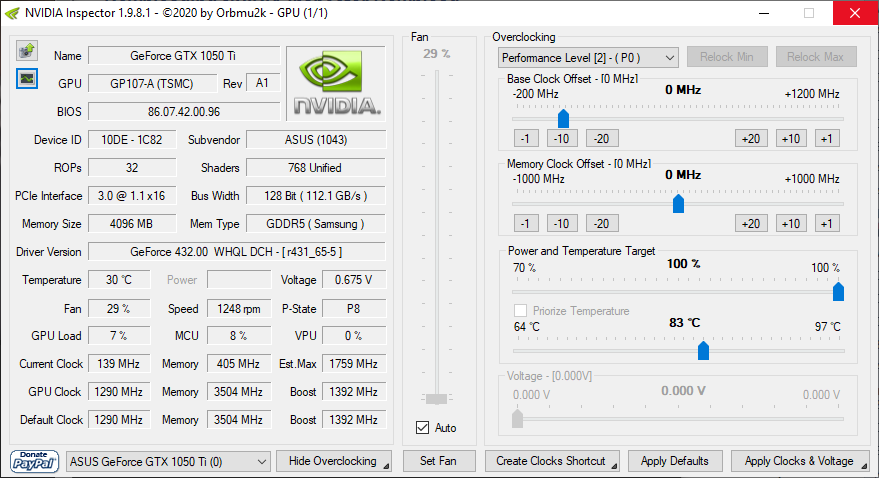Image resolution: width=879 pixels, height=478 pixels.
Task: Click the NVIDIA logo image
Action: coord(336,83)
